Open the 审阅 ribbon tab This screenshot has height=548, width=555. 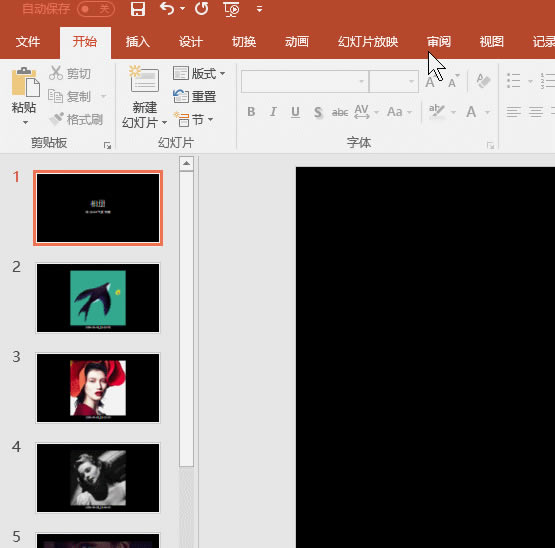[x=439, y=42]
